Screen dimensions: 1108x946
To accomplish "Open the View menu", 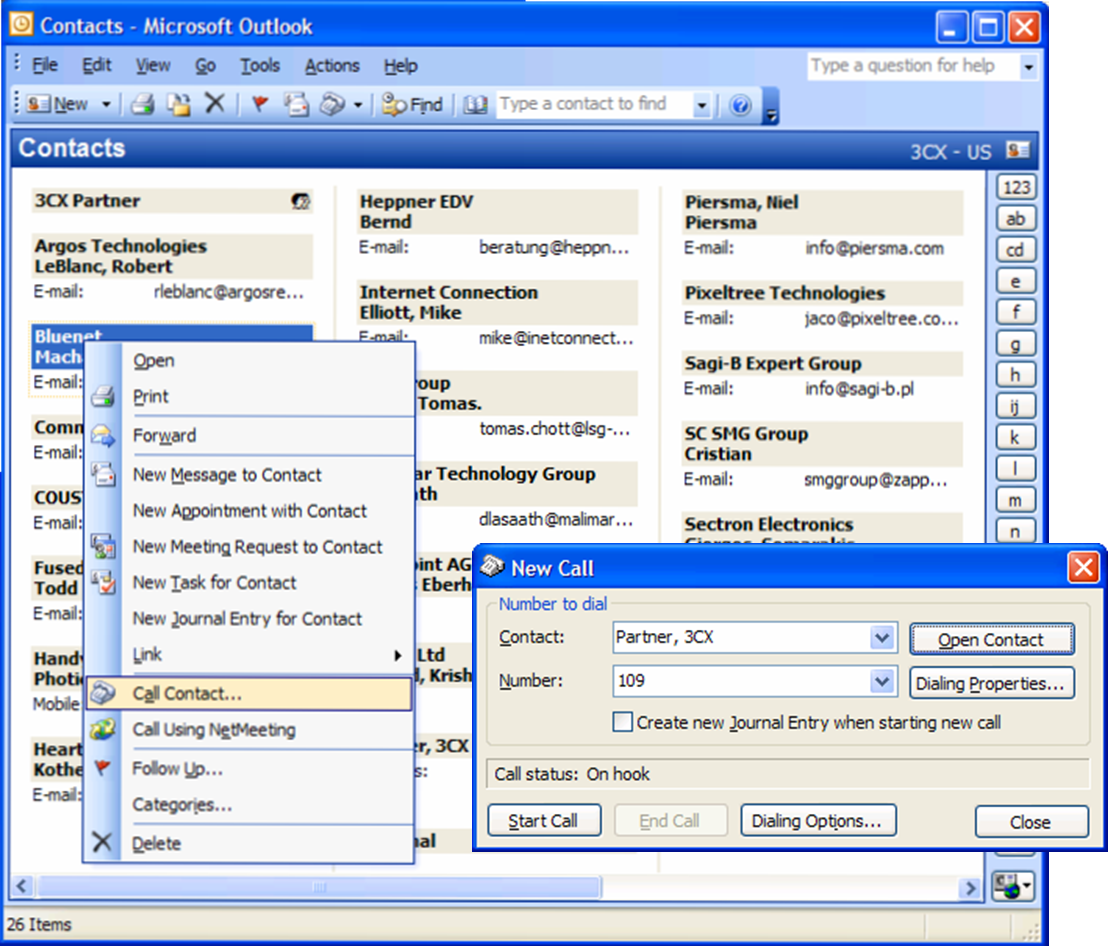I will tap(153, 66).
